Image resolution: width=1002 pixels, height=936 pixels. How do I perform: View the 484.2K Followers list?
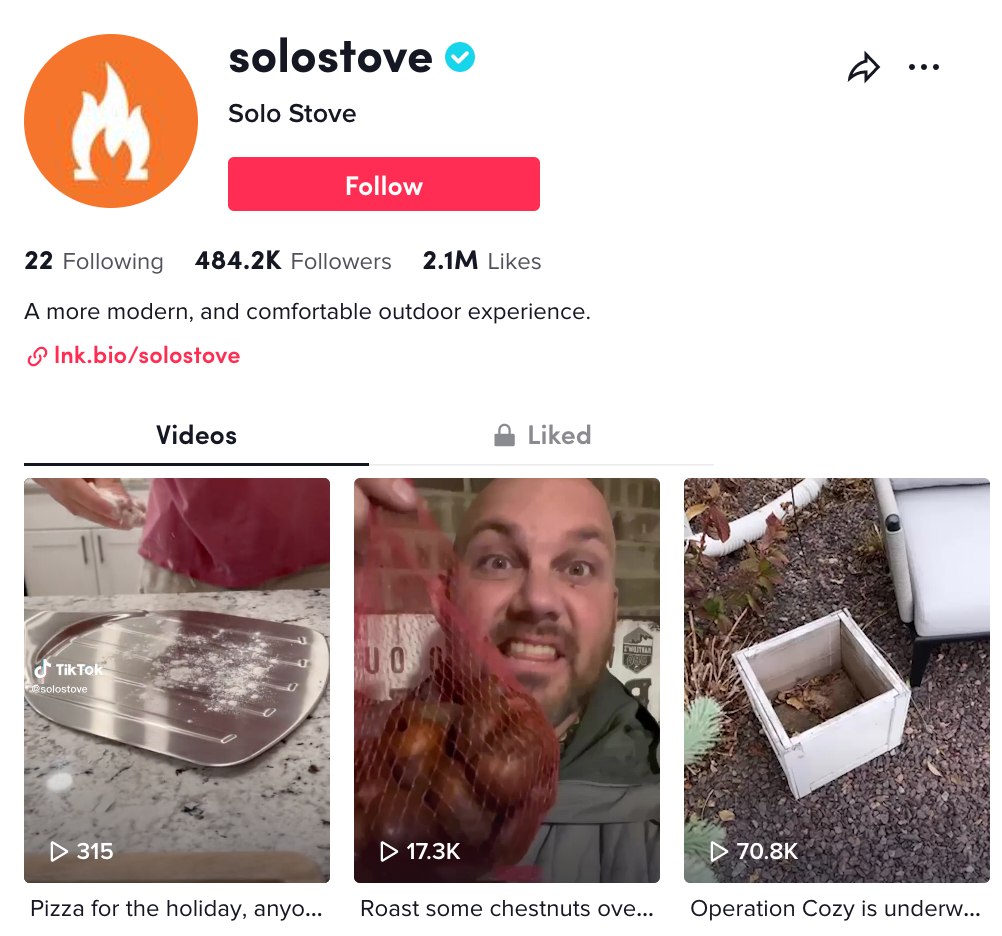tap(293, 262)
